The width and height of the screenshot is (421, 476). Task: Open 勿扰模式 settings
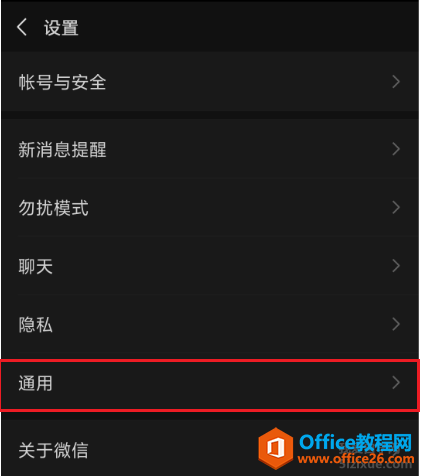210,207
